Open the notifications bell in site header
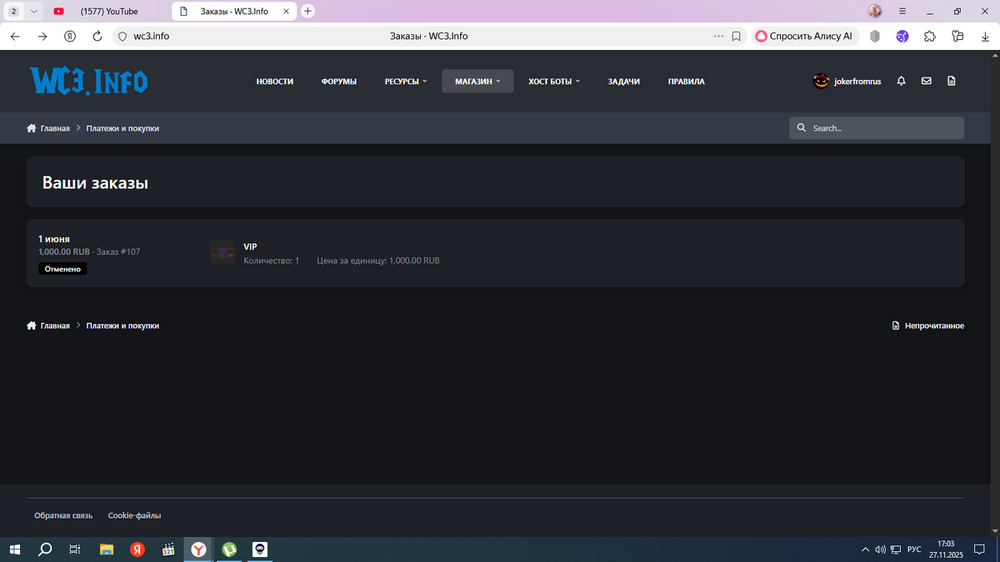This screenshot has width=1000, height=562. (x=901, y=81)
